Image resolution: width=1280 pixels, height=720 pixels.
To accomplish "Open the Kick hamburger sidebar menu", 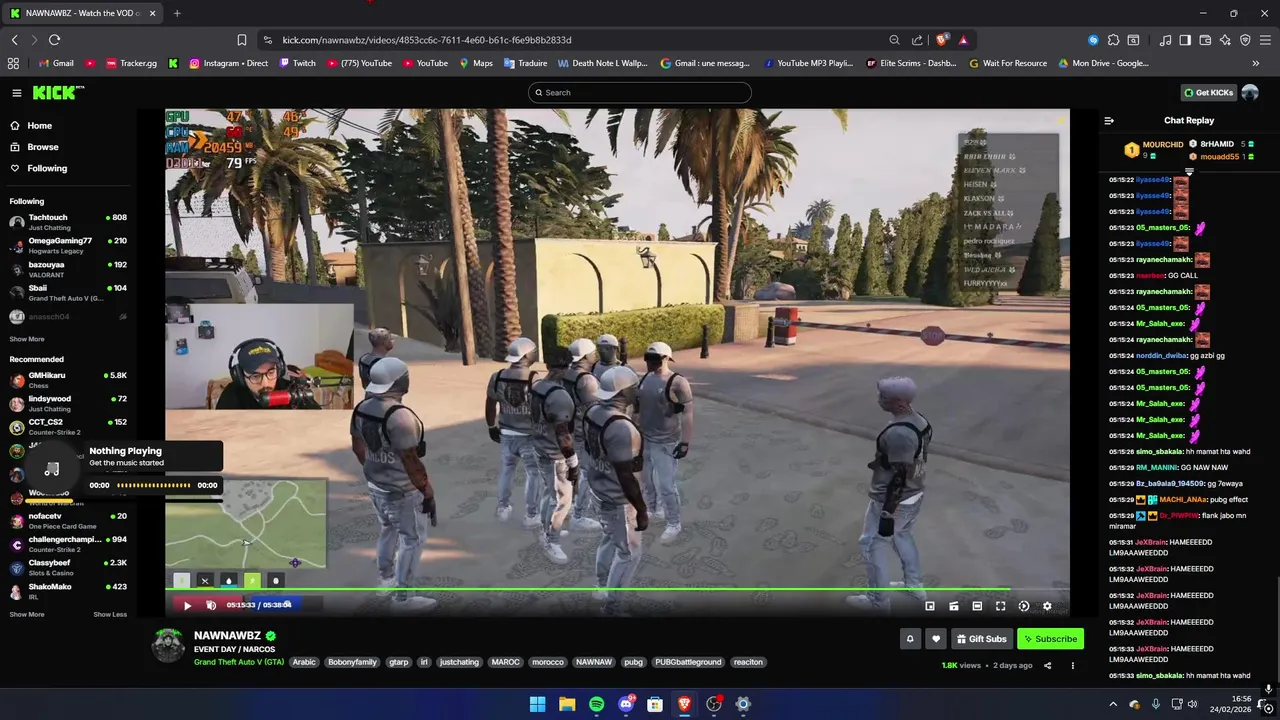I will click(17, 92).
